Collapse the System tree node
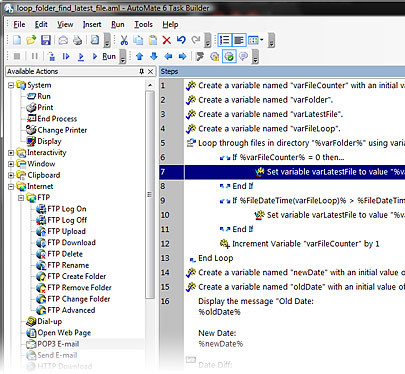The height and width of the screenshot is (374, 405). click(x=11, y=86)
